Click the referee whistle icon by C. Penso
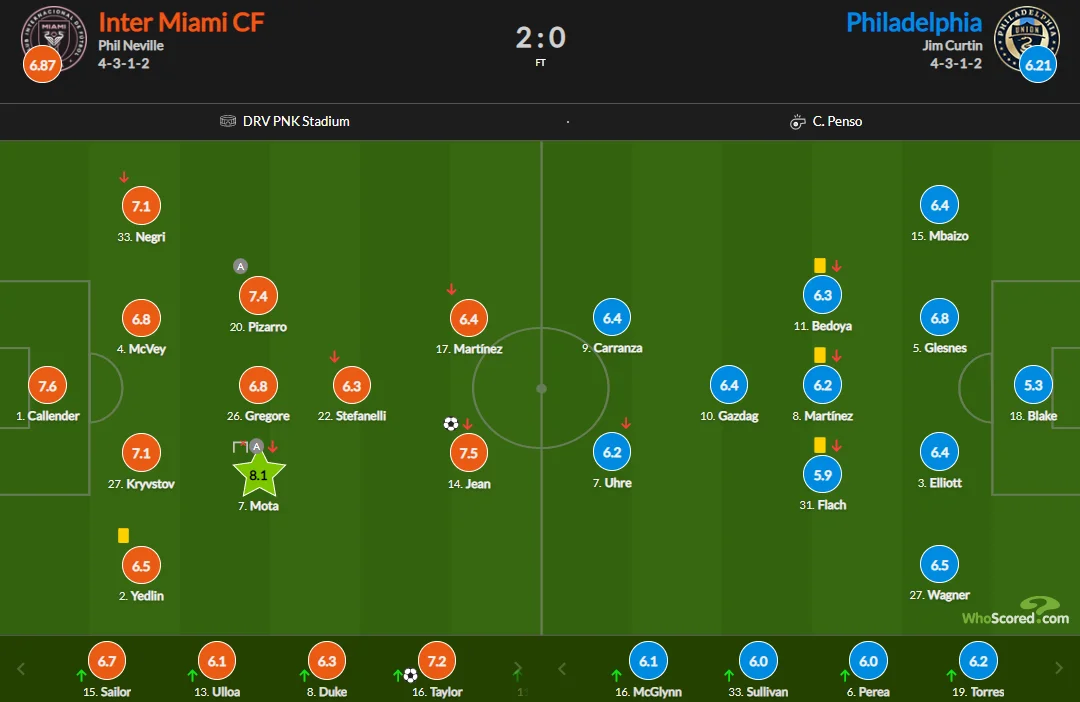The height and width of the screenshot is (702, 1080). click(x=797, y=122)
